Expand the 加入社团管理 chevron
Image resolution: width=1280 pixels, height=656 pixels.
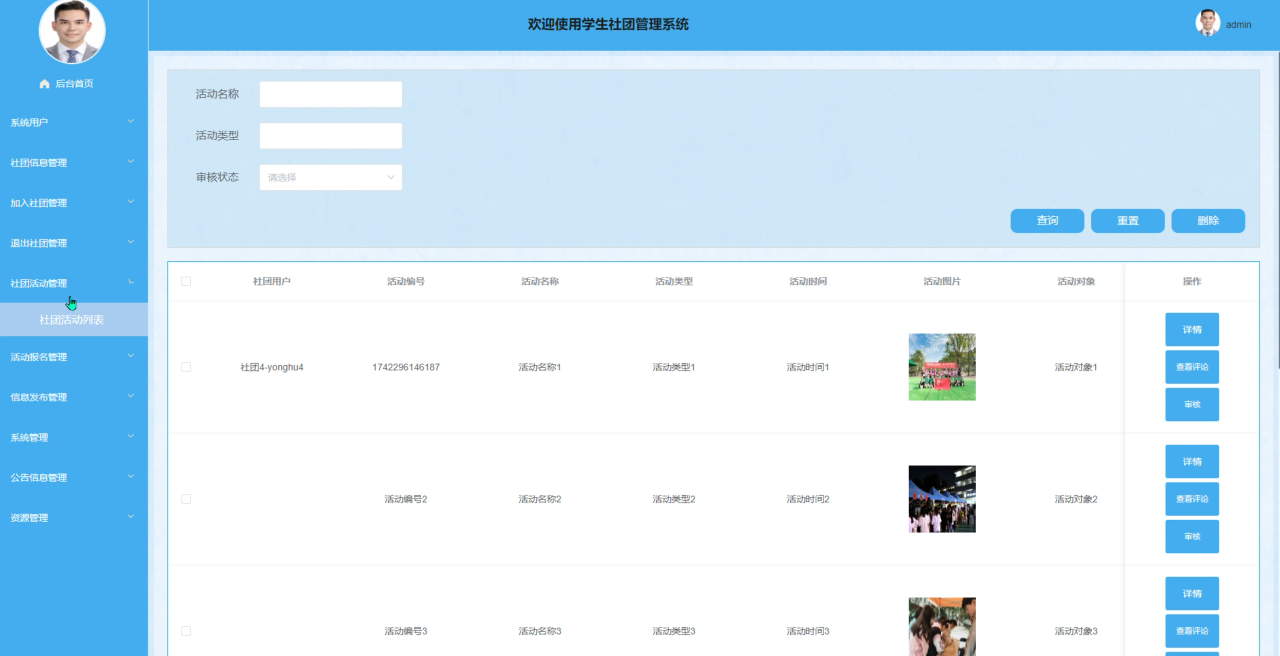(x=131, y=202)
